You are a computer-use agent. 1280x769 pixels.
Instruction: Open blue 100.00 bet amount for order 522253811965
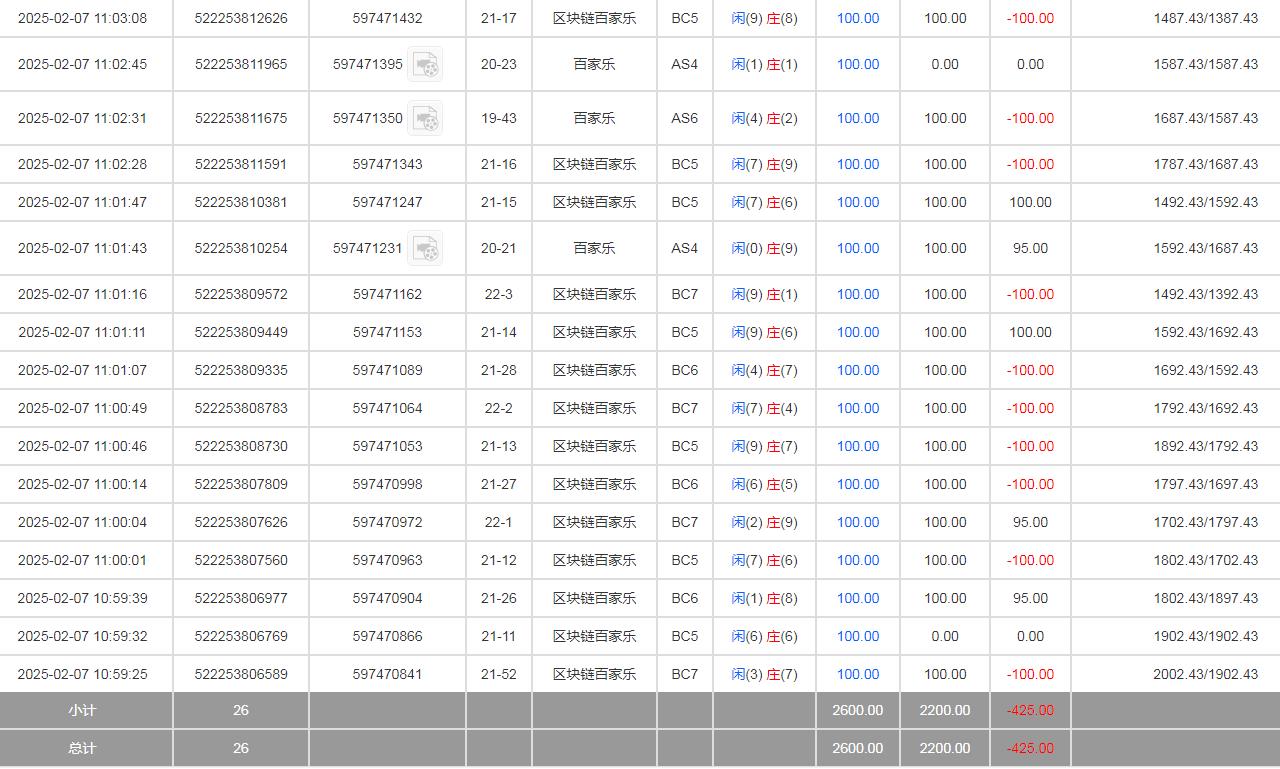pos(857,64)
